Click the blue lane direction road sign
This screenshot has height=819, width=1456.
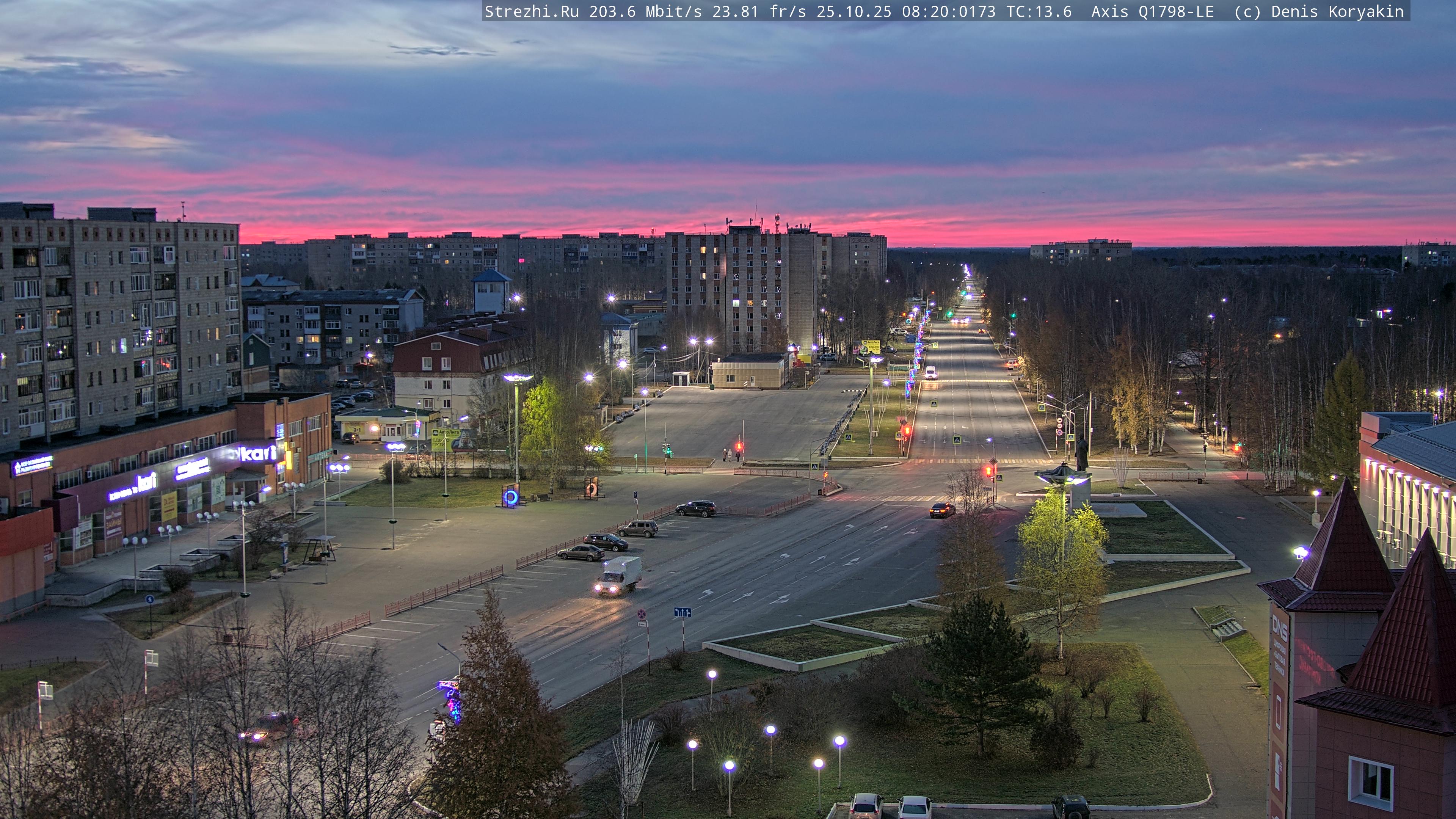pos(682,612)
